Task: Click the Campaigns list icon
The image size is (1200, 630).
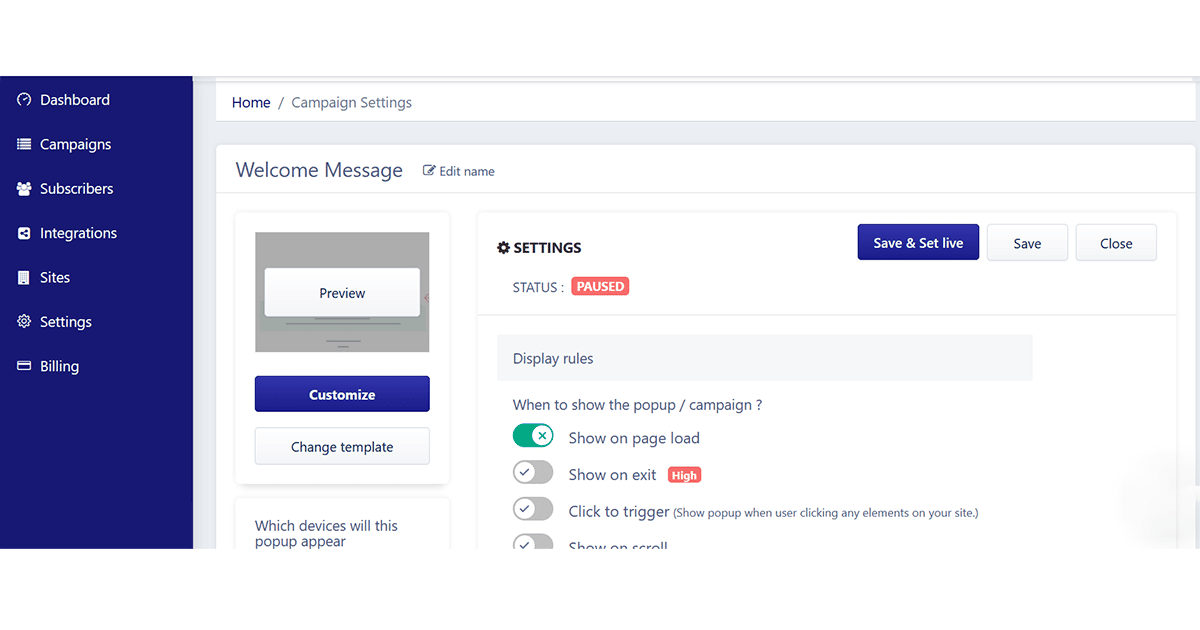Action: point(24,144)
